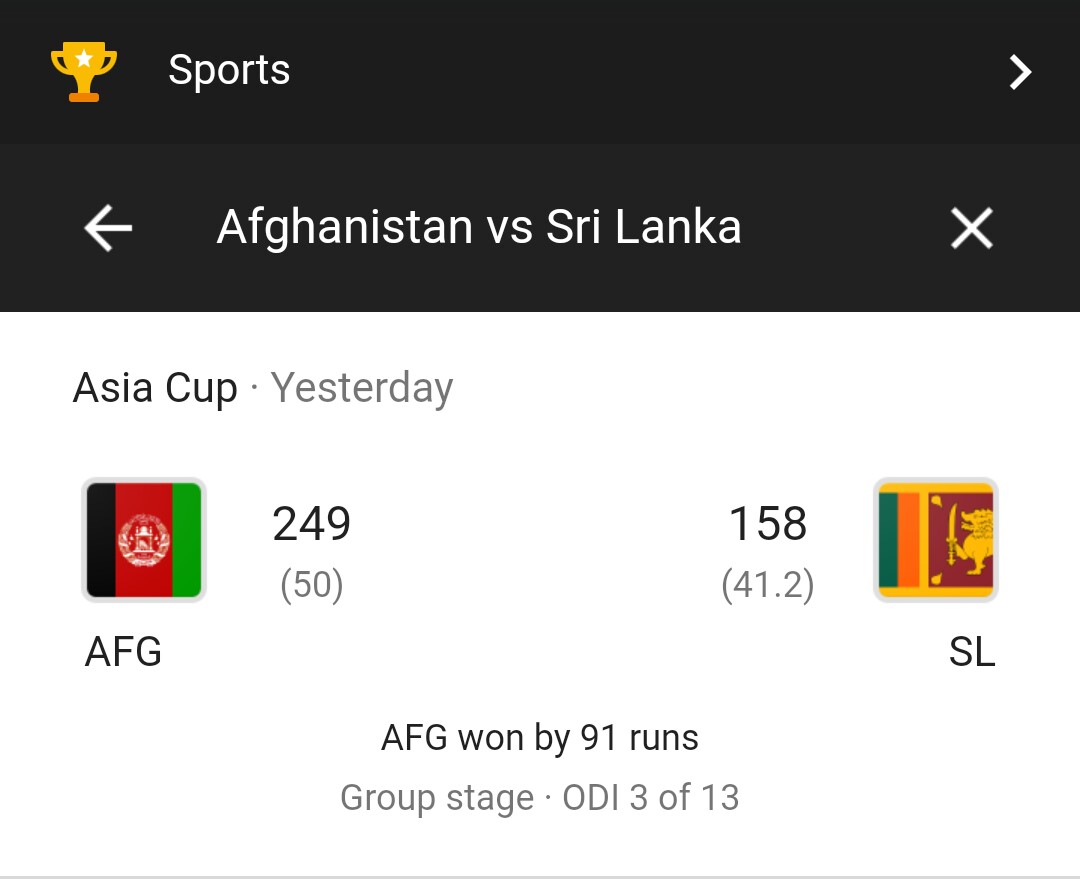Click the ODI 3 of 13 text
Viewport: 1080px width, 888px height.
click(x=651, y=798)
